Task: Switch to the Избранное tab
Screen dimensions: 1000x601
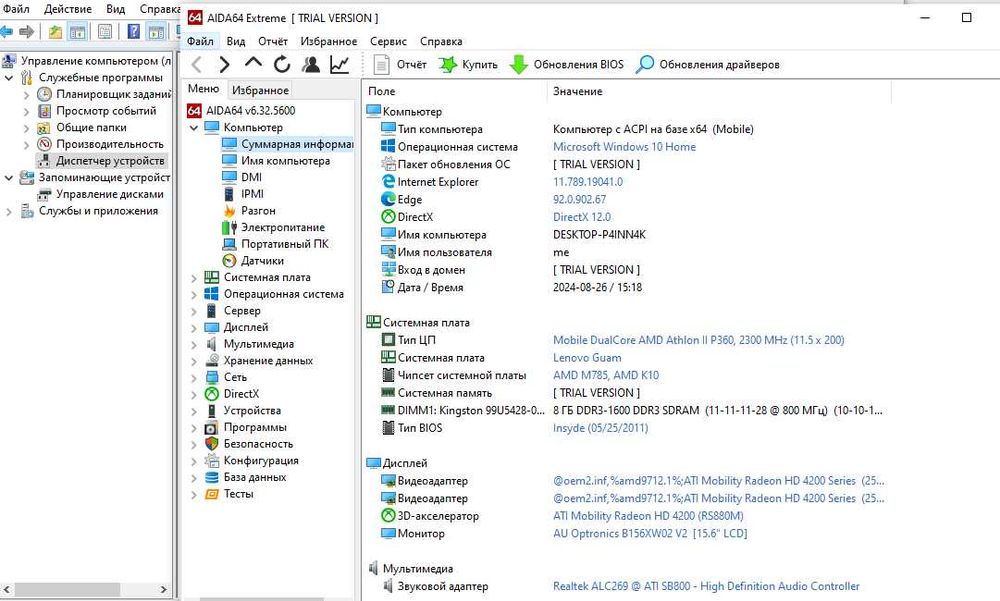Action: (260, 90)
